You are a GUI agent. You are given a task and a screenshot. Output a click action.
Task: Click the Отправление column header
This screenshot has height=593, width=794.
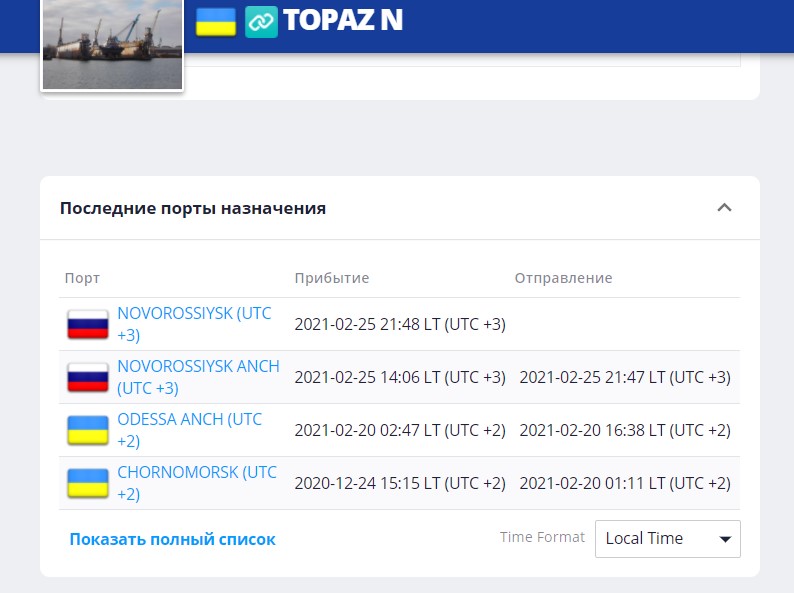click(563, 278)
